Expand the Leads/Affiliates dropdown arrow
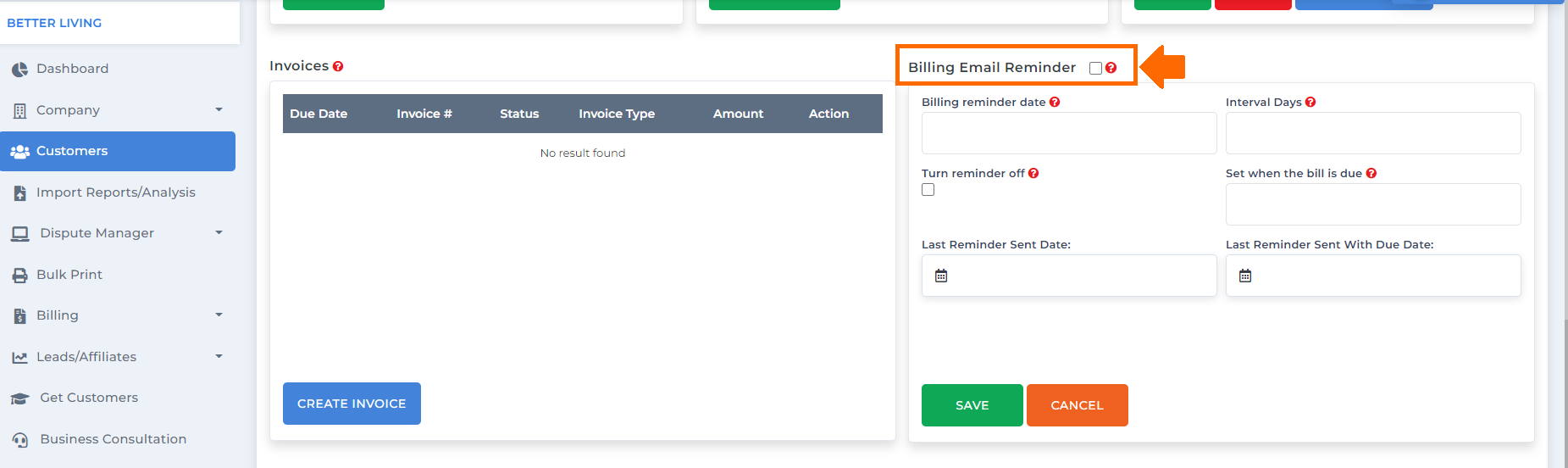This screenshot has width=1568, height=468. (x=219, y=357)
